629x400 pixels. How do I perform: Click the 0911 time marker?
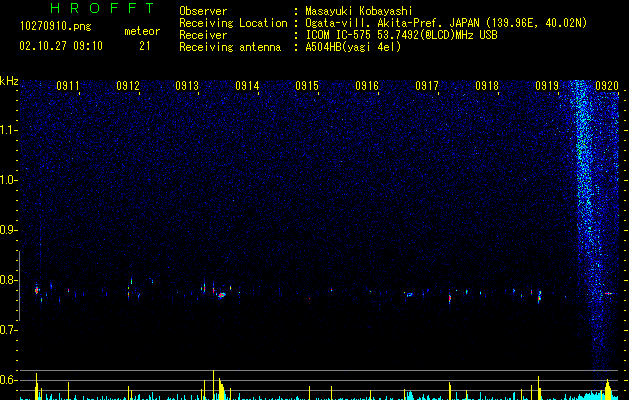click(x=67, y=86)
